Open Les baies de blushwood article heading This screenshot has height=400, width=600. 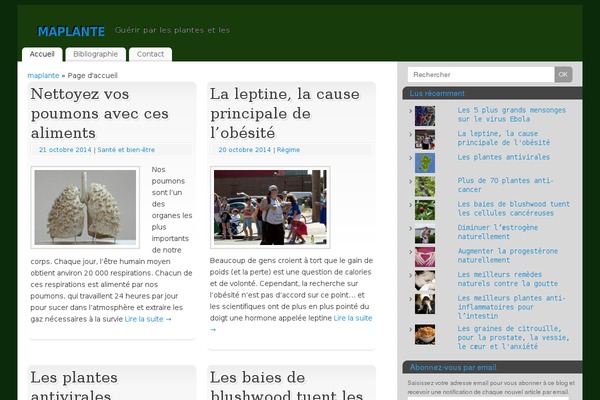point(286,386)
